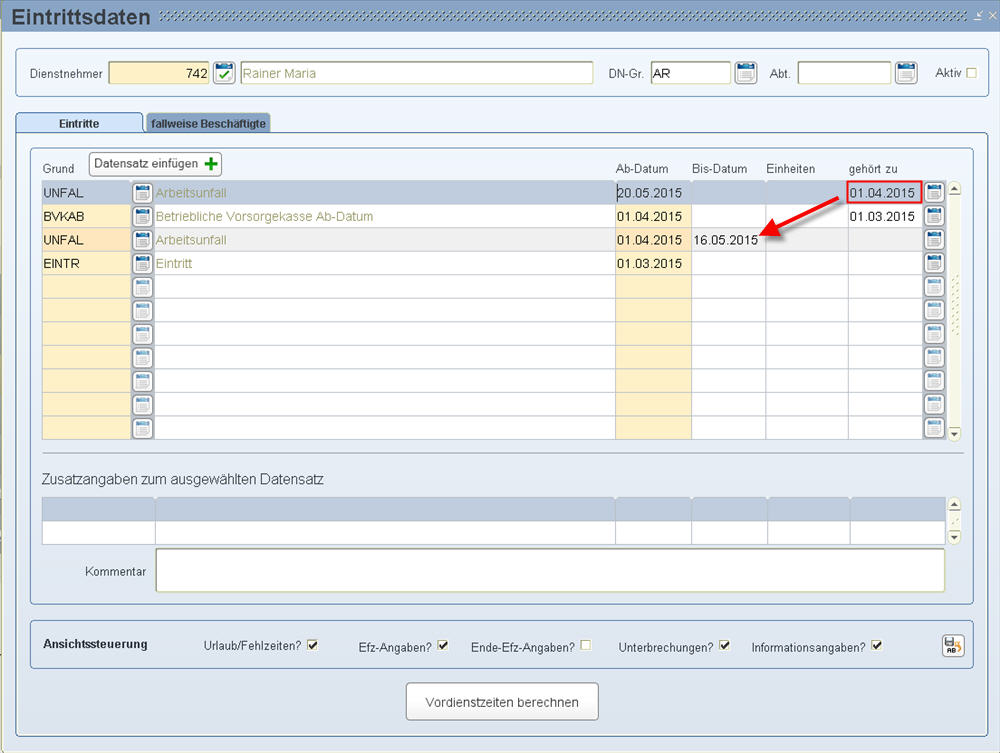Click the Eintritt description cell

(x=385, y=263)
